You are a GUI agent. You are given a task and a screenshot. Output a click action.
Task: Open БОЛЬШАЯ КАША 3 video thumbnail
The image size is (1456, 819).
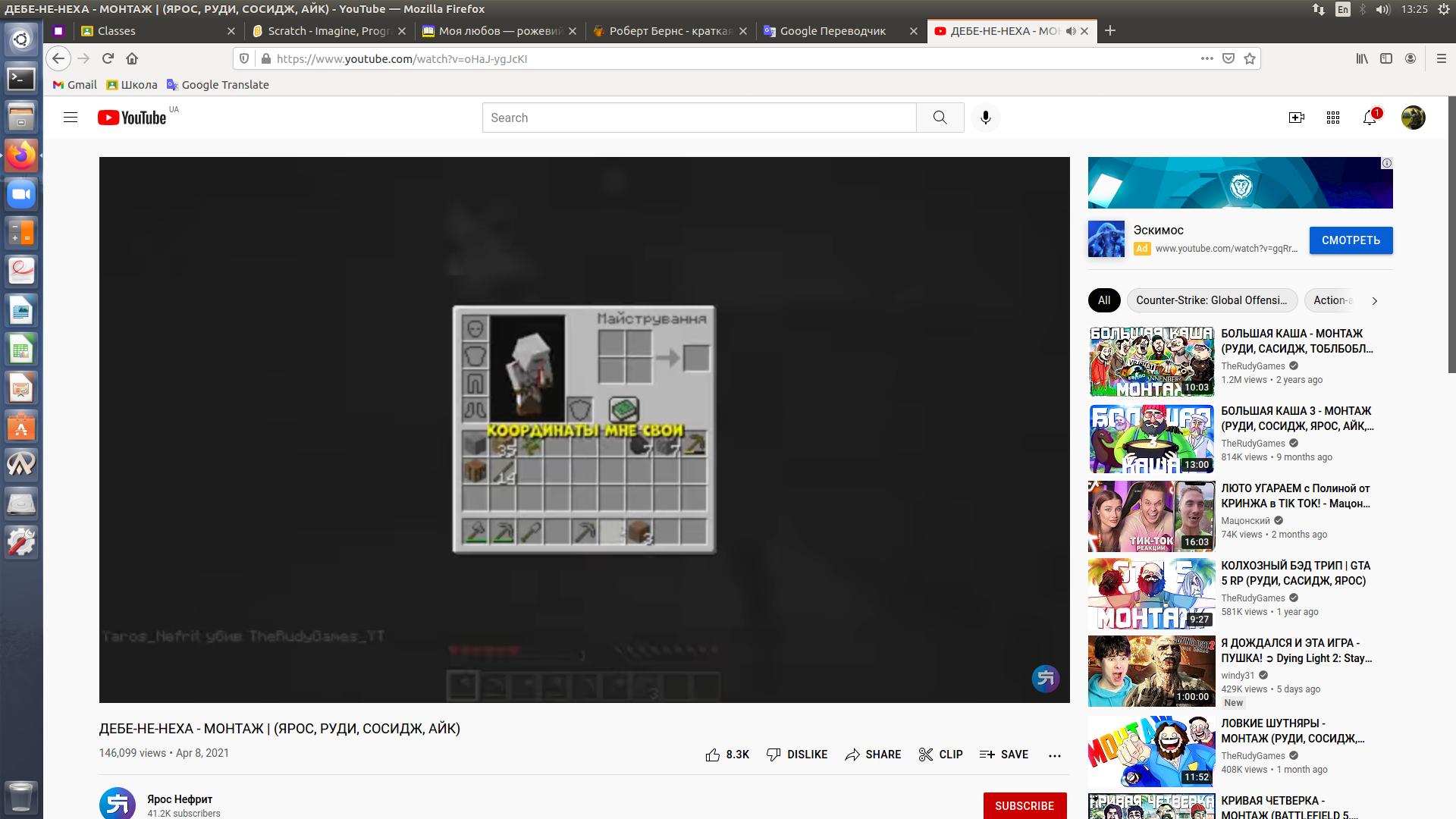(1151, 438)
